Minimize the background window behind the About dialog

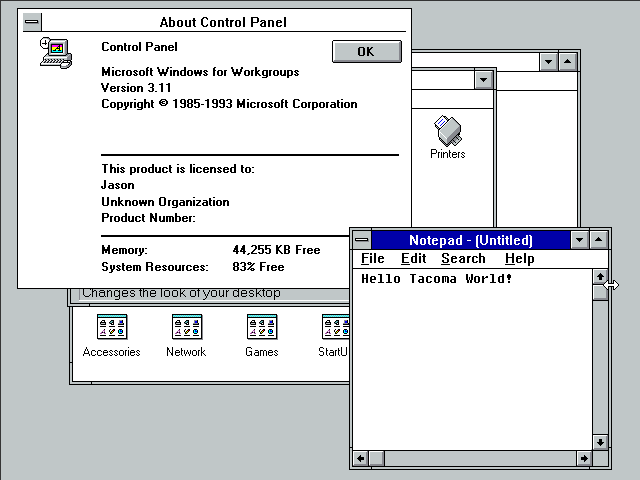click(549, 62)
